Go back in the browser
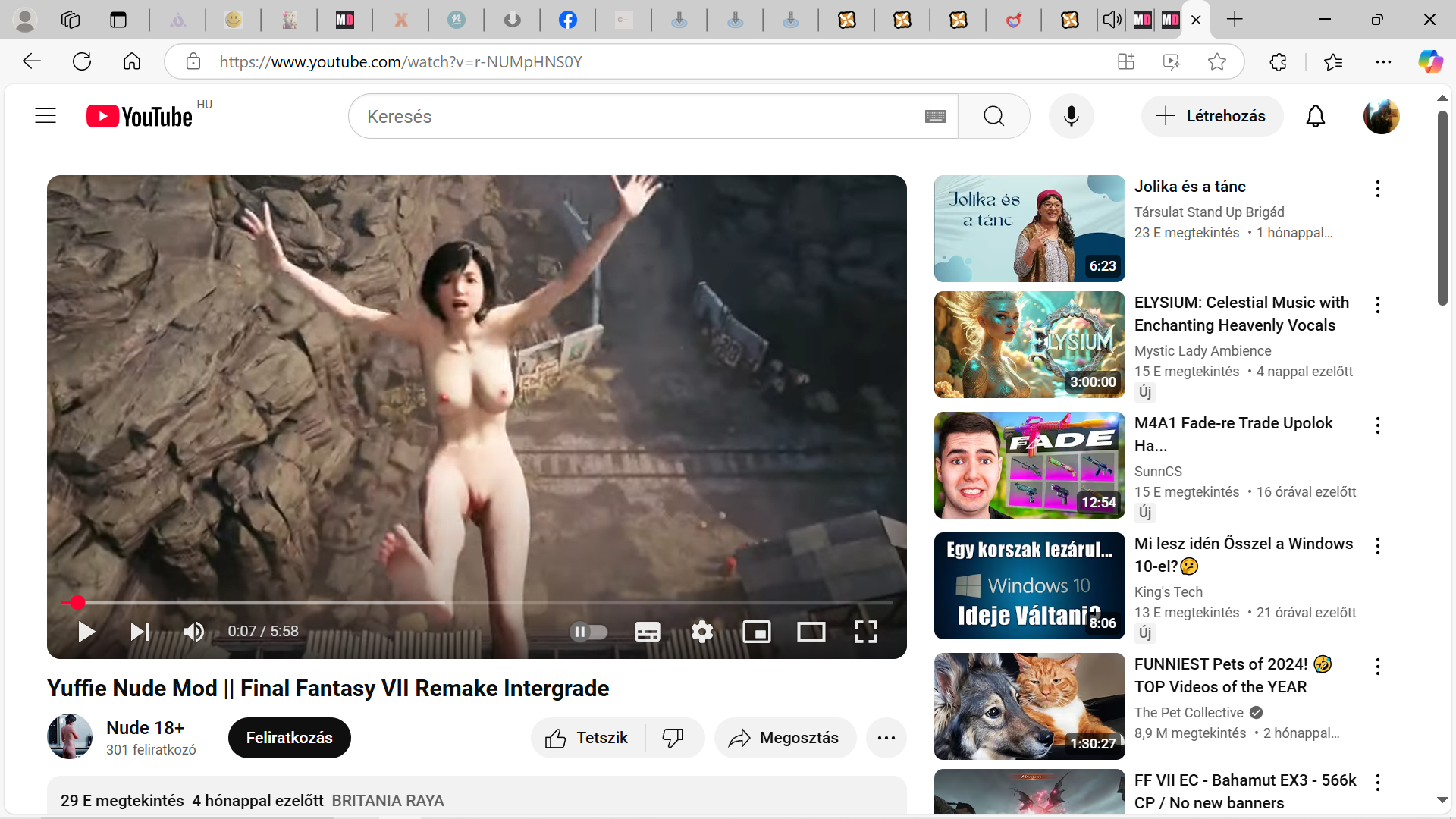 pos(32,61)
